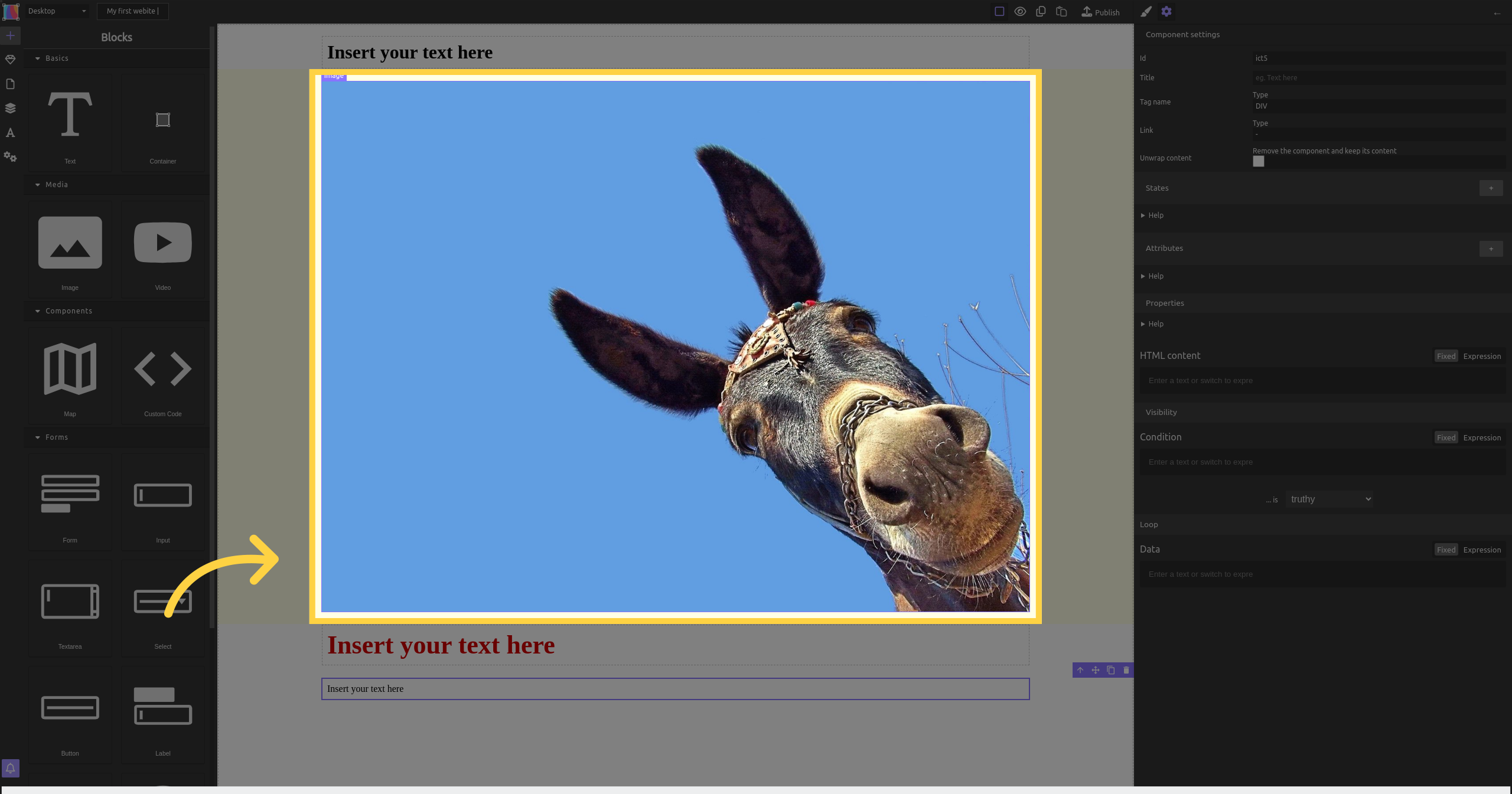The image size is (1512, 794).
Task: Click the Loop Data text input
Action: [1322, 574]
